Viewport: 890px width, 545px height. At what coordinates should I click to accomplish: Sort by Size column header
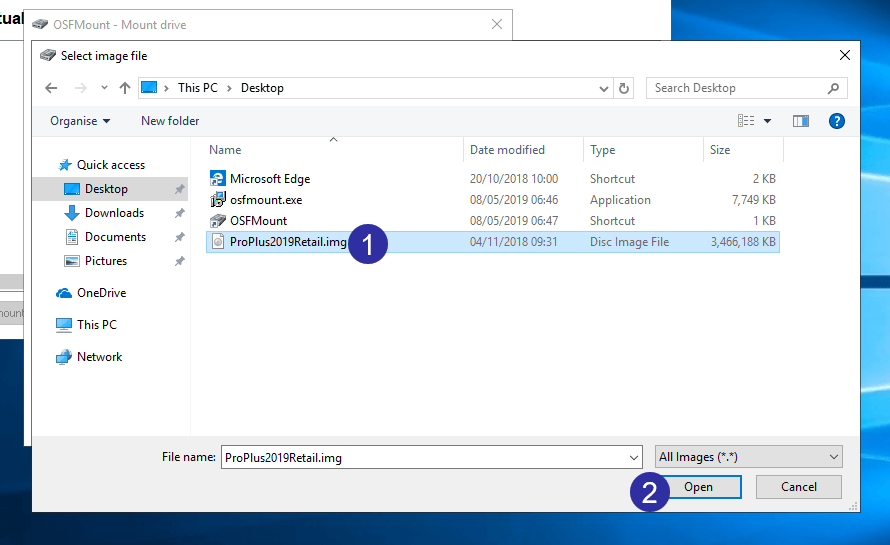pyautogui.click(x=720, y=150)
